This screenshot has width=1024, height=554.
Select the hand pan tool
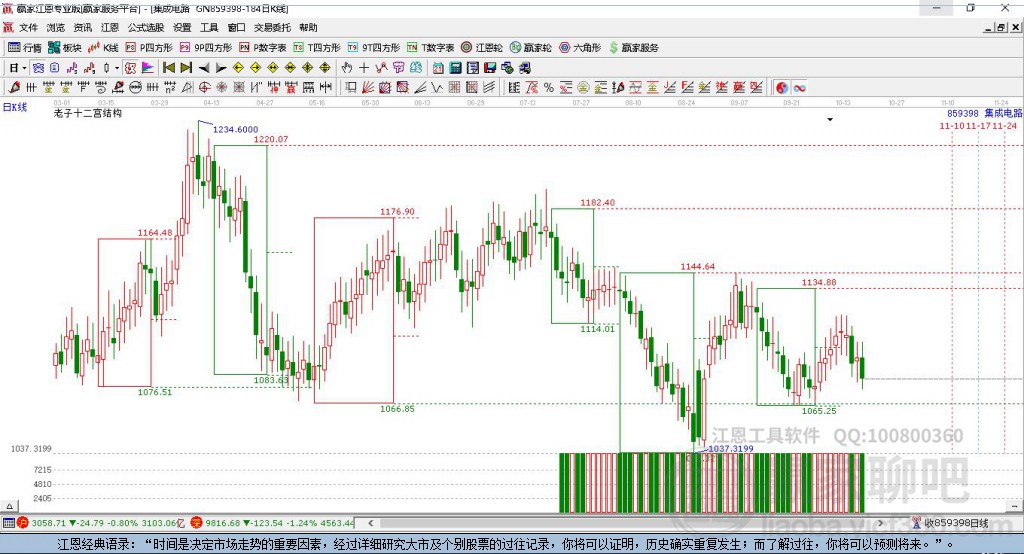(x=347, y=68)
